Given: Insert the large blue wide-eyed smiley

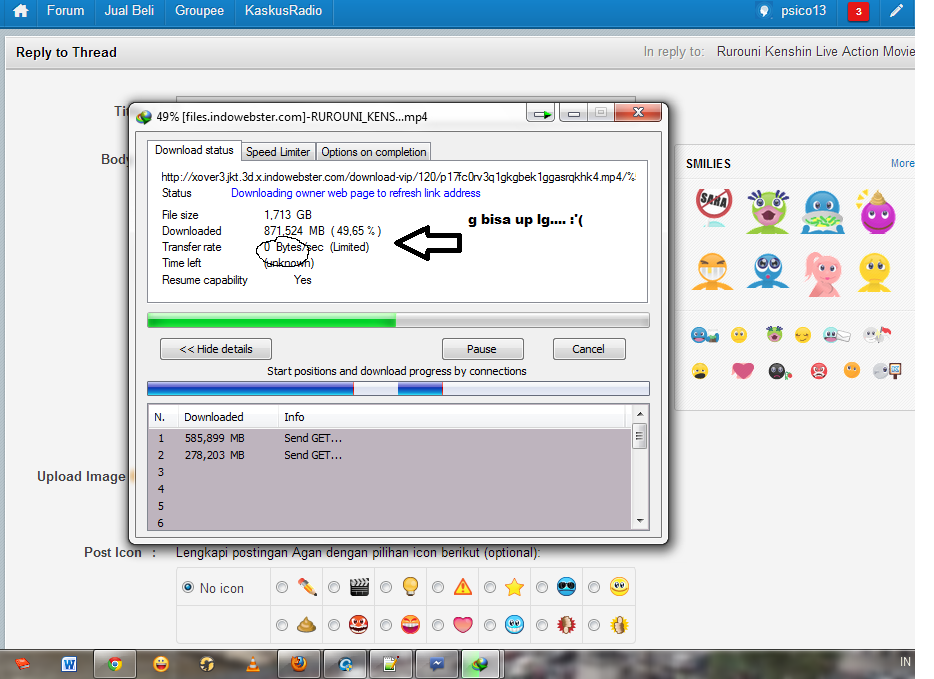Looking at the screenshot, I should 767,271.
